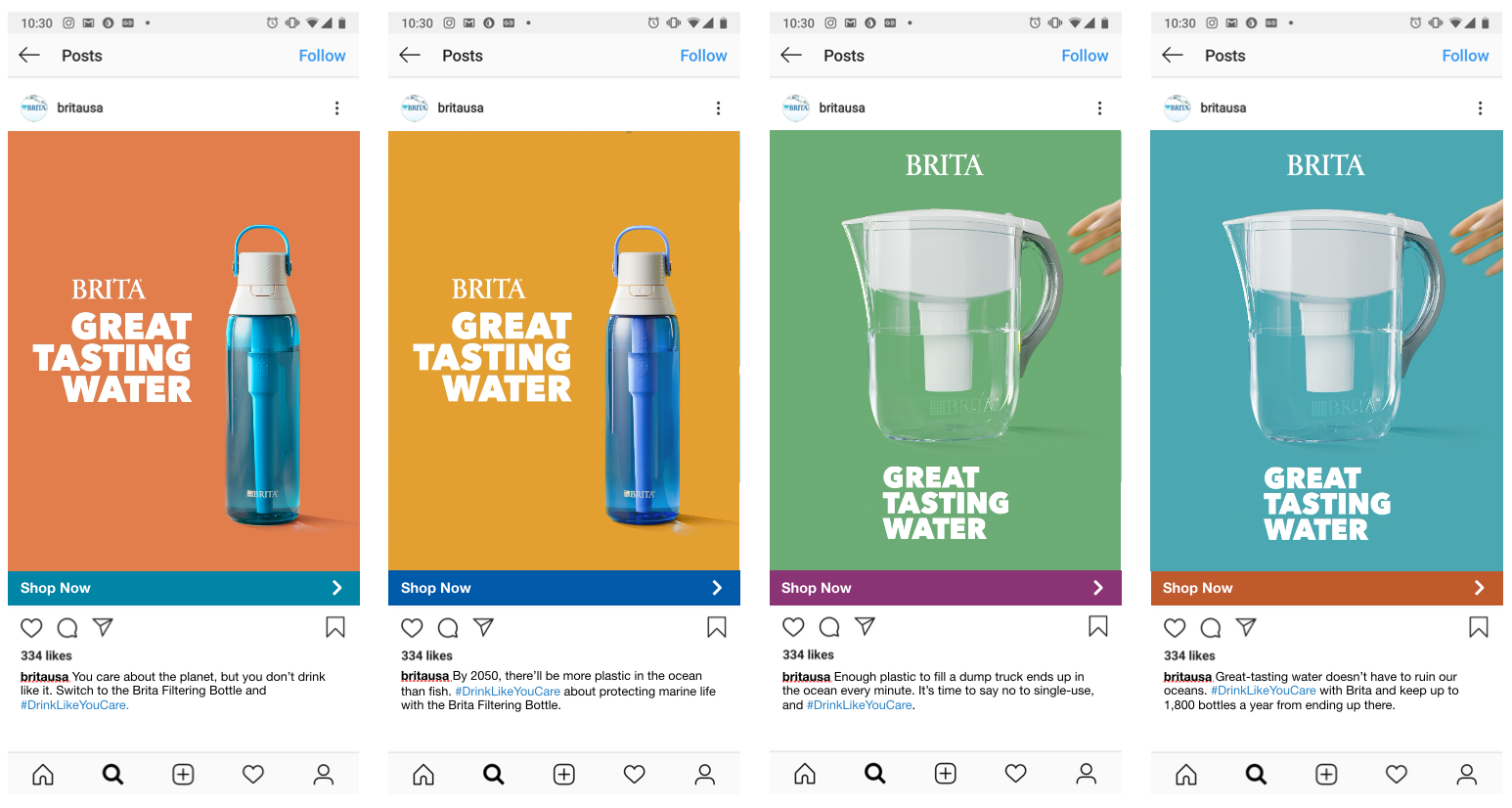Expand Shop Now chevron on yellow post
Viewport: 1512px width, 808px height.
[x=717, y=588]
